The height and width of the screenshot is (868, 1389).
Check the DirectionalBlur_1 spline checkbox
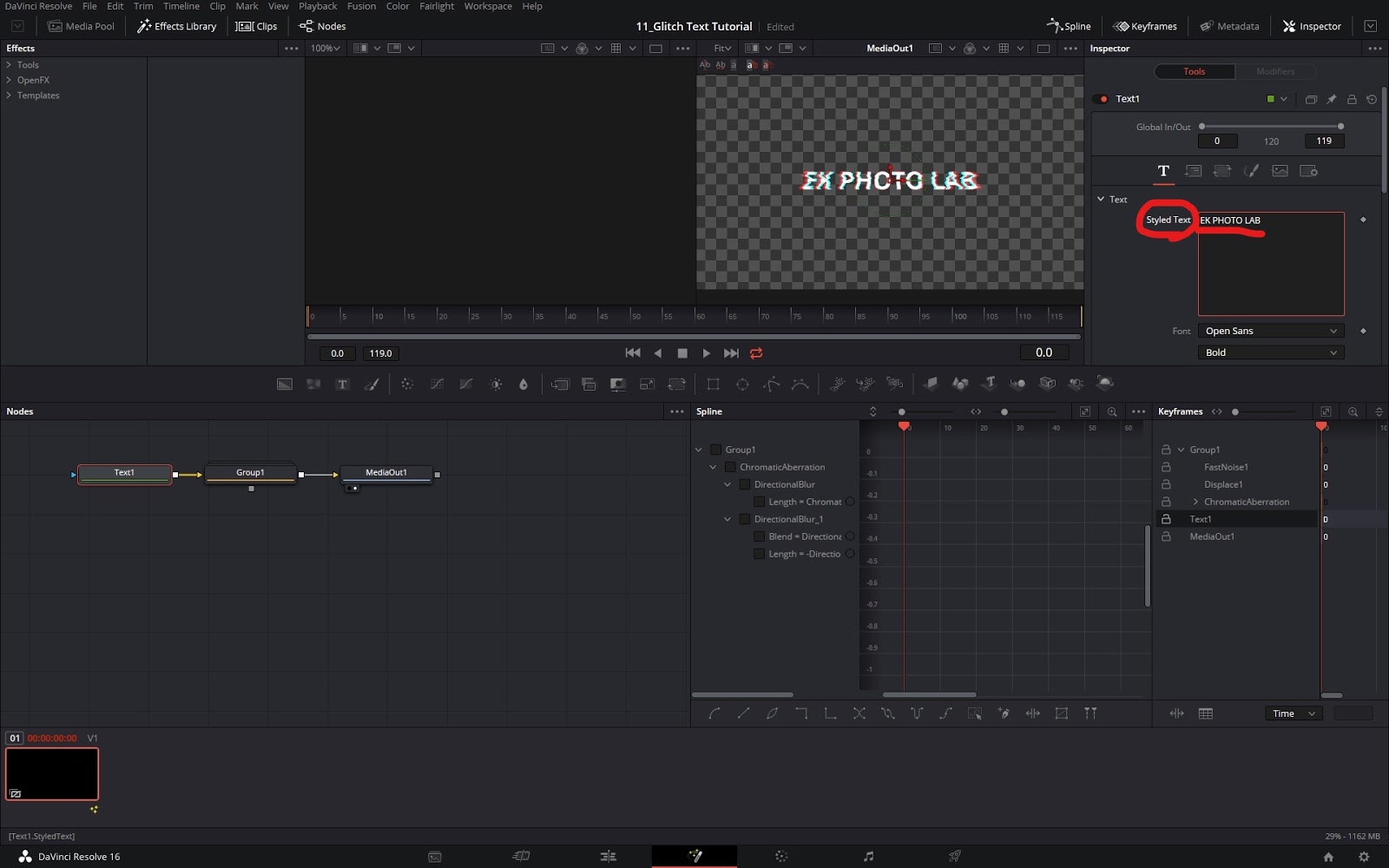(745, 519)
